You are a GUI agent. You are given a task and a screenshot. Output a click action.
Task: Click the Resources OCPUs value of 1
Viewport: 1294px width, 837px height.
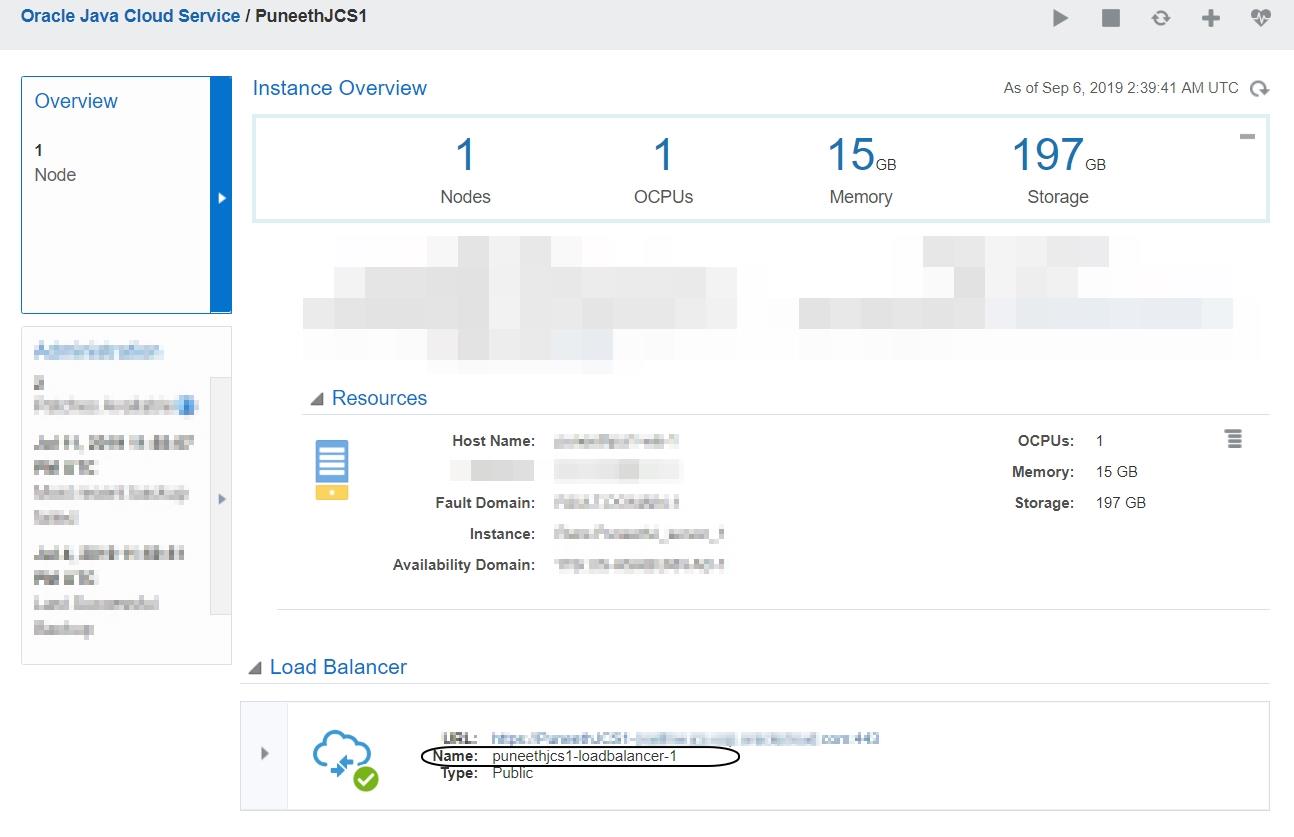[x=1100, y=441]
